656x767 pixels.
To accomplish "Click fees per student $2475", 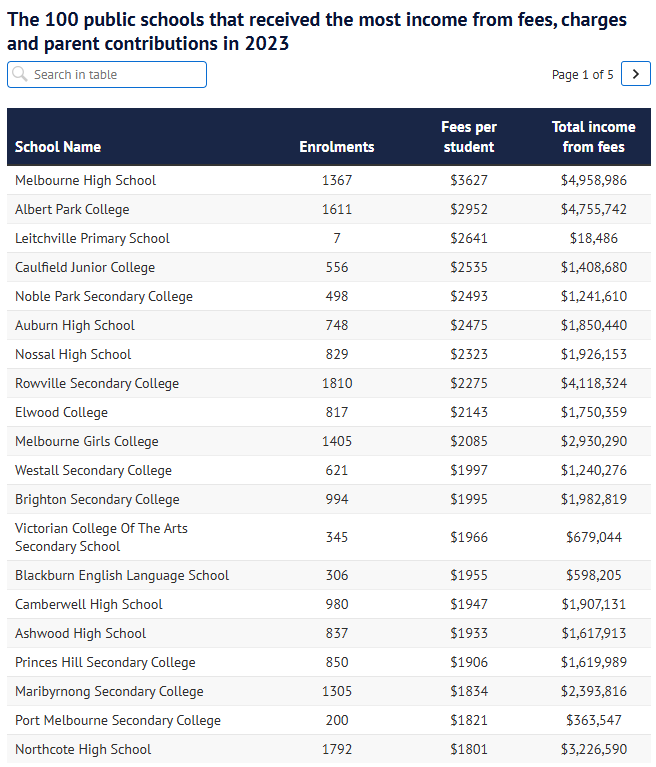I will [469, 325].
